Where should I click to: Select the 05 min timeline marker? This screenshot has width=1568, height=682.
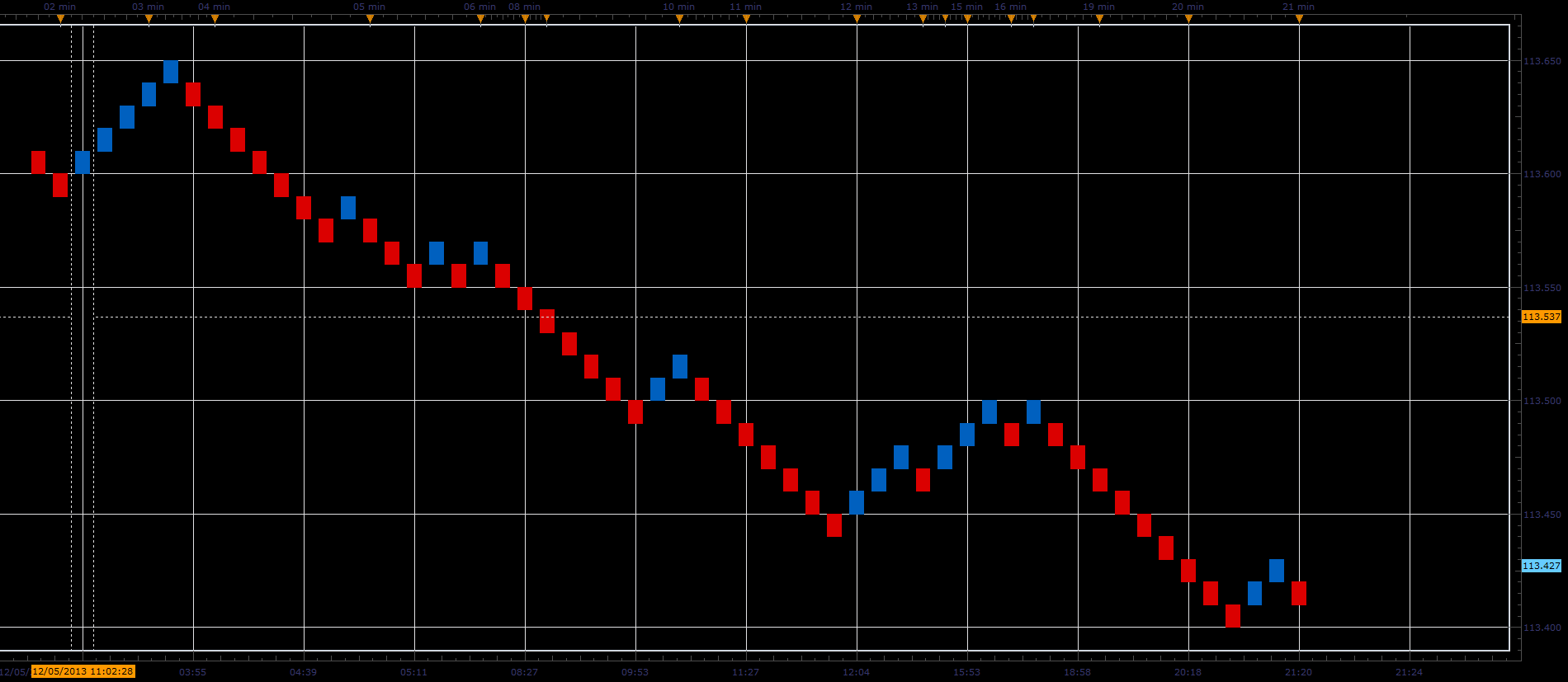click(x=370, y=18)
